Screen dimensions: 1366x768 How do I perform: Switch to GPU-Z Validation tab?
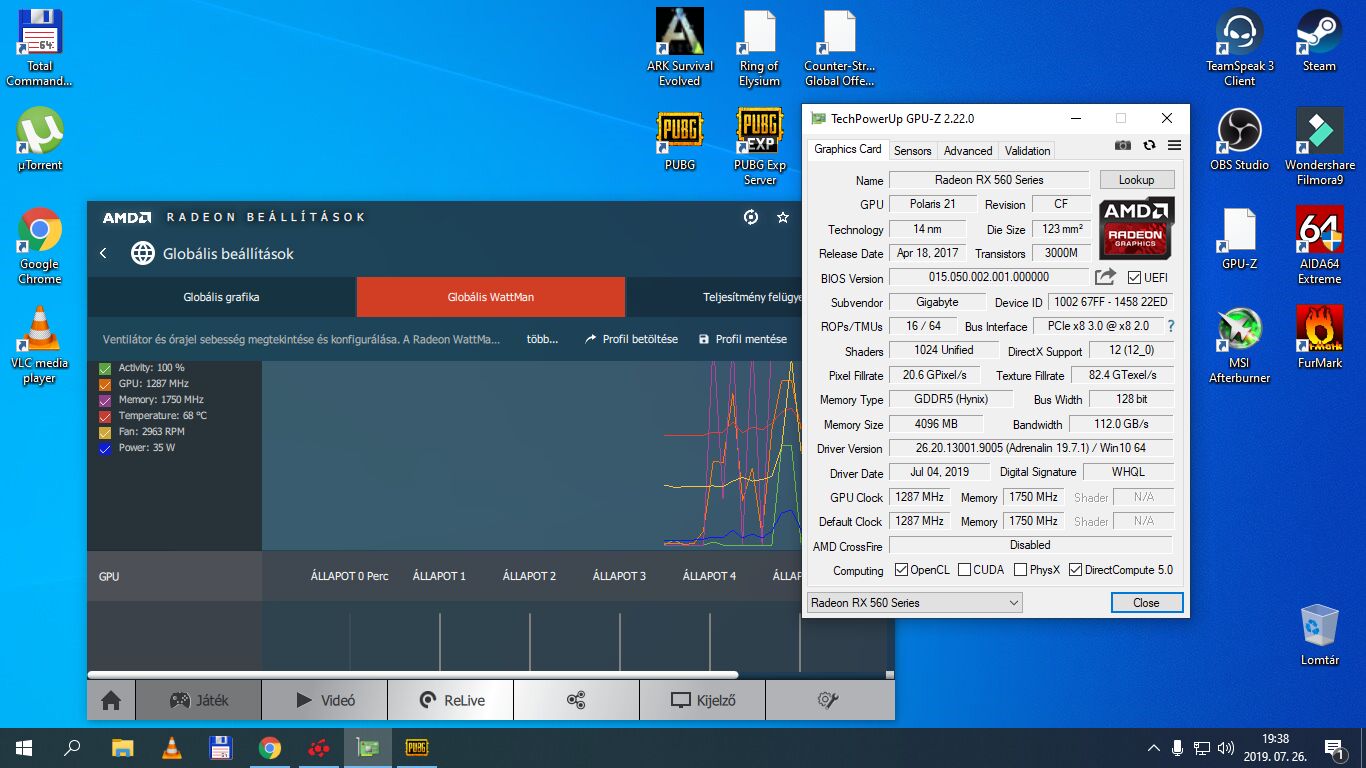[x=1027, y=150]
